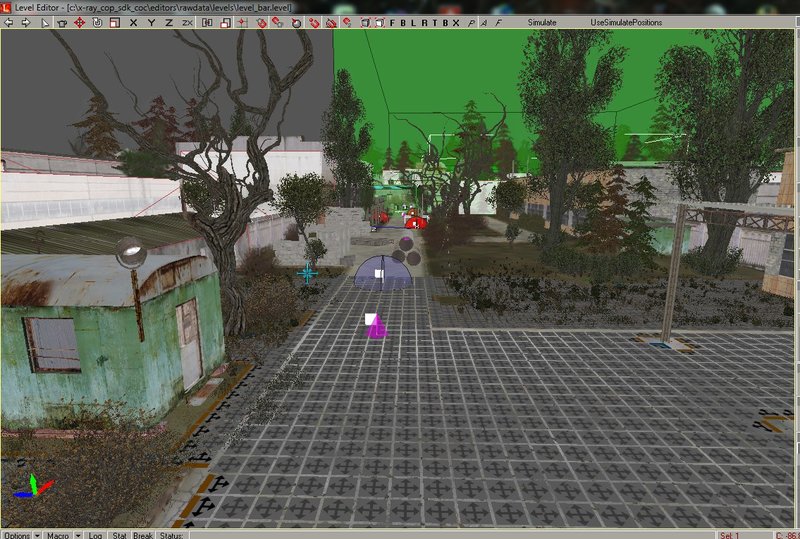
Task: Click the Undo left arrow icon
Action: click(x=9, y=22)
